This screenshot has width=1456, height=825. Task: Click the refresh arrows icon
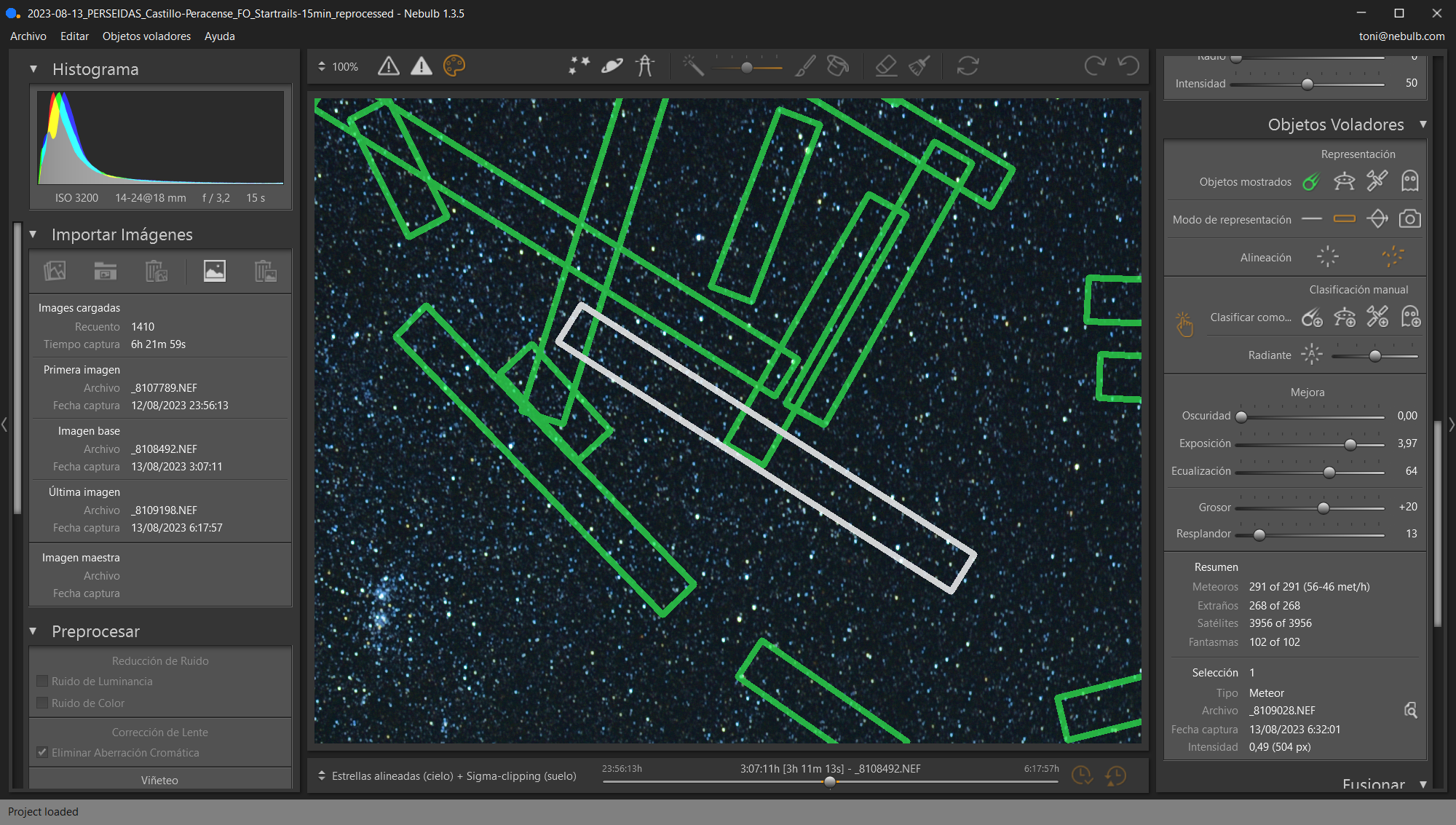click(968, 66)
